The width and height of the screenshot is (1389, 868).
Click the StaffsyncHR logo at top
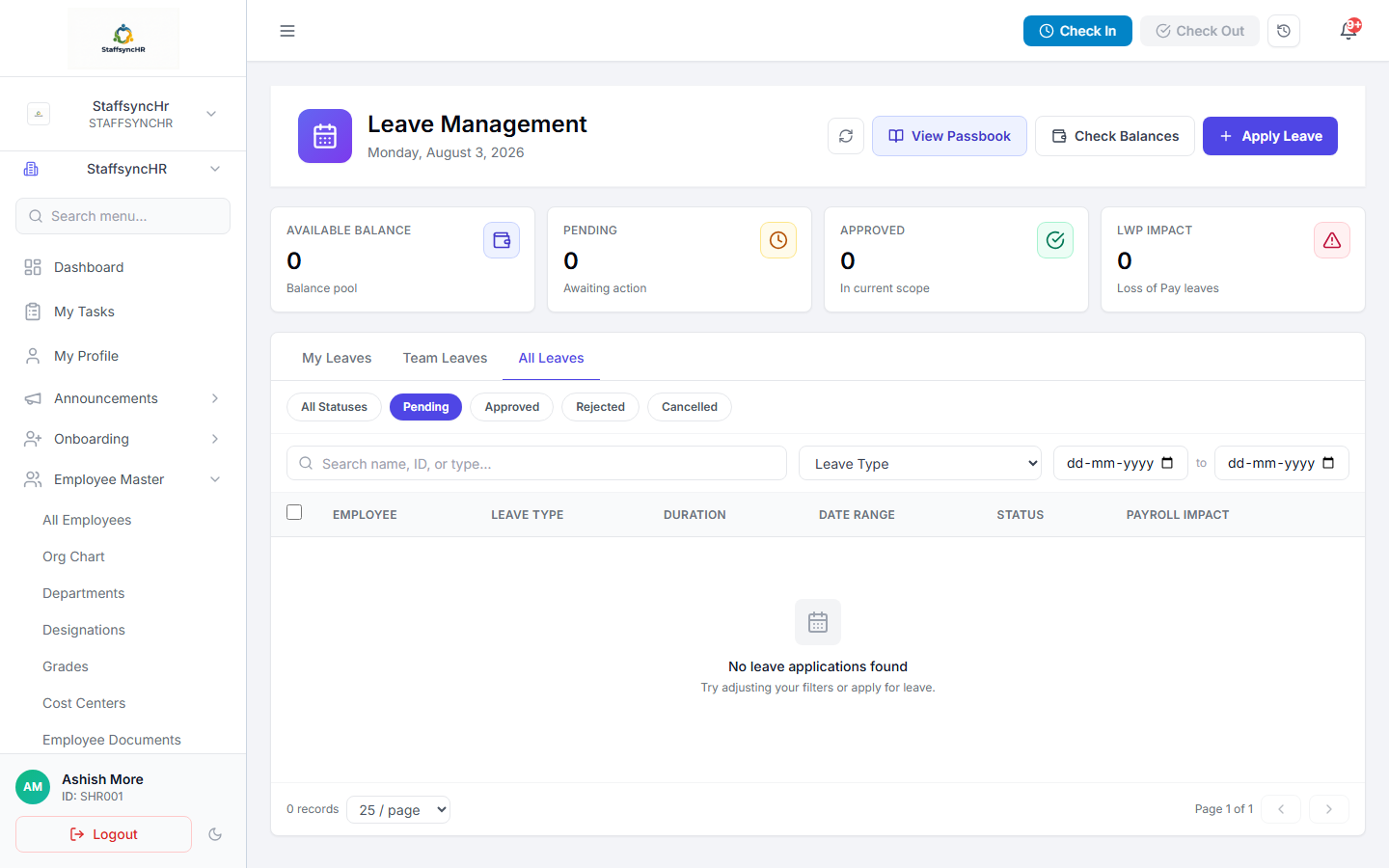click(123, 39)
